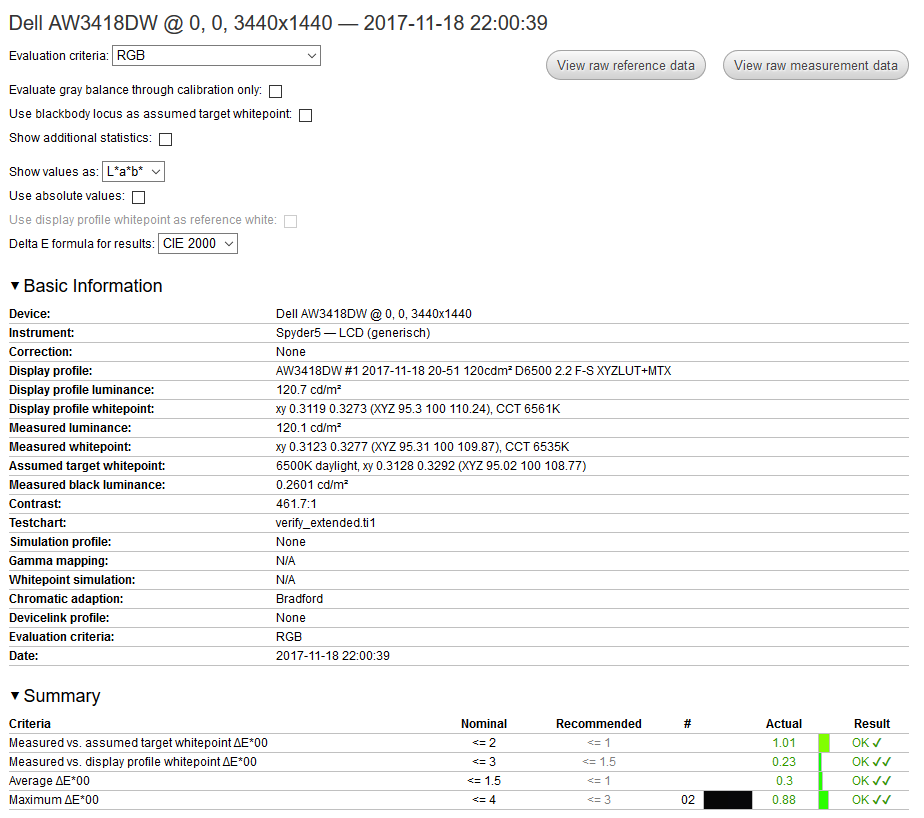Click assumed target whitepoint 6500K daylight value
This screenshot has width=924, height=818.
(431, 466)
